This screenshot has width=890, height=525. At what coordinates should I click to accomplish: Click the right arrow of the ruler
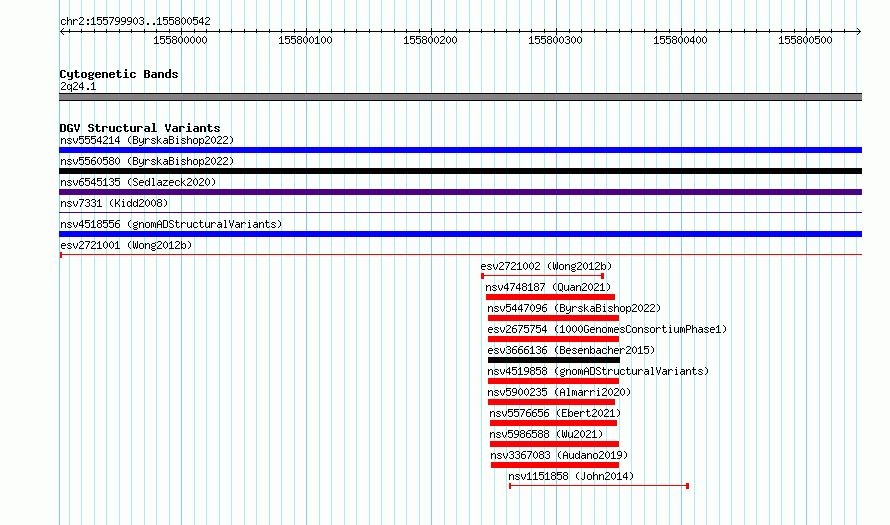pos(858,32)
